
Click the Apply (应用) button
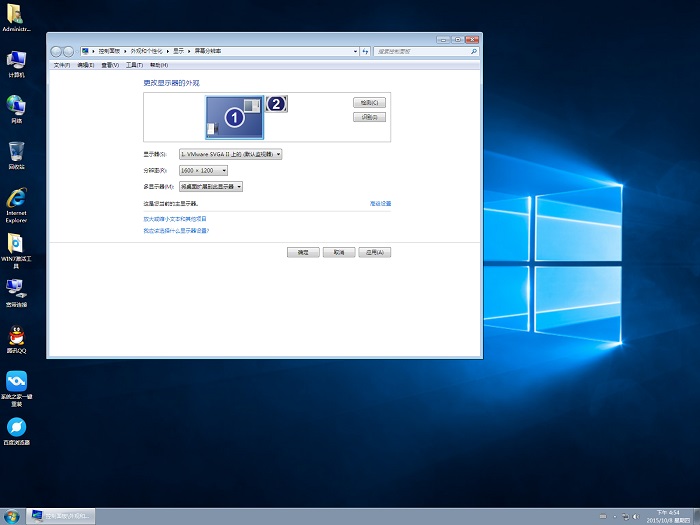375,253
